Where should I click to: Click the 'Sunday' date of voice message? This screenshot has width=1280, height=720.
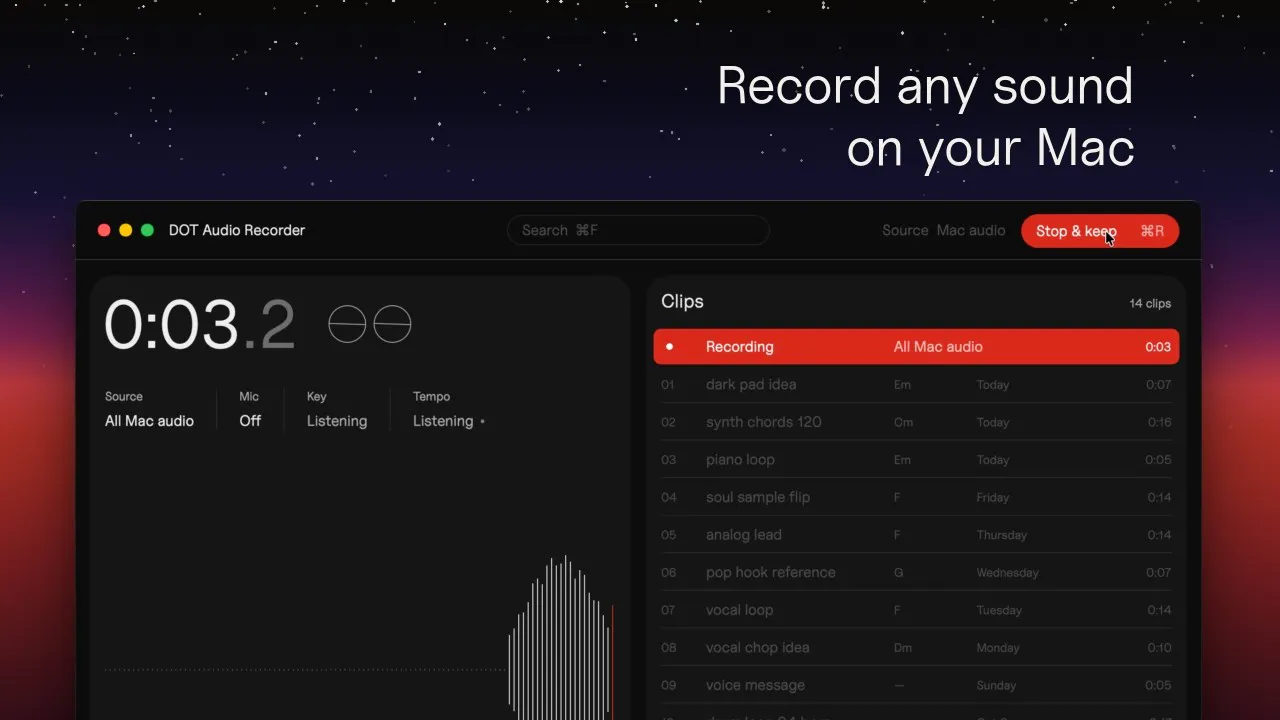996,686
